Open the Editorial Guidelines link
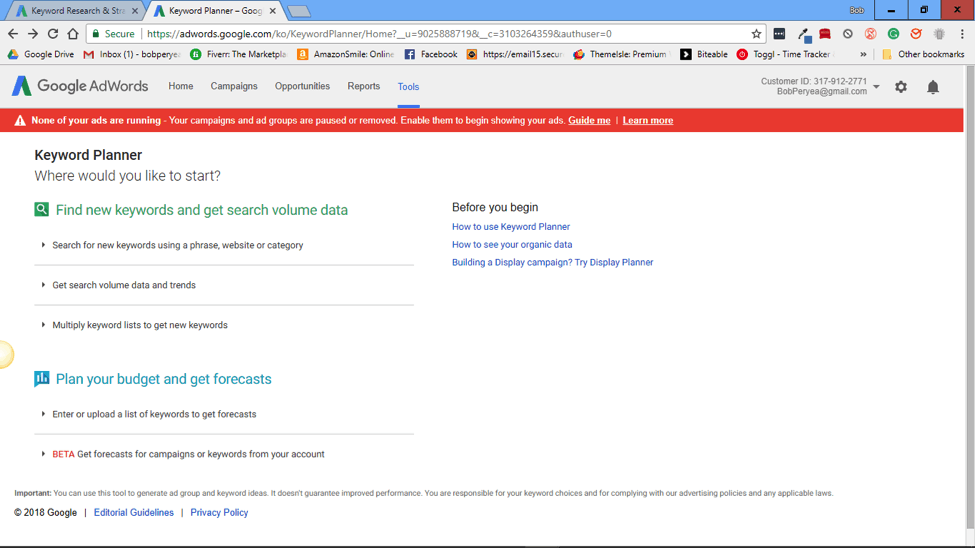Screen dimensions: 975x548 tap(134, 513)
